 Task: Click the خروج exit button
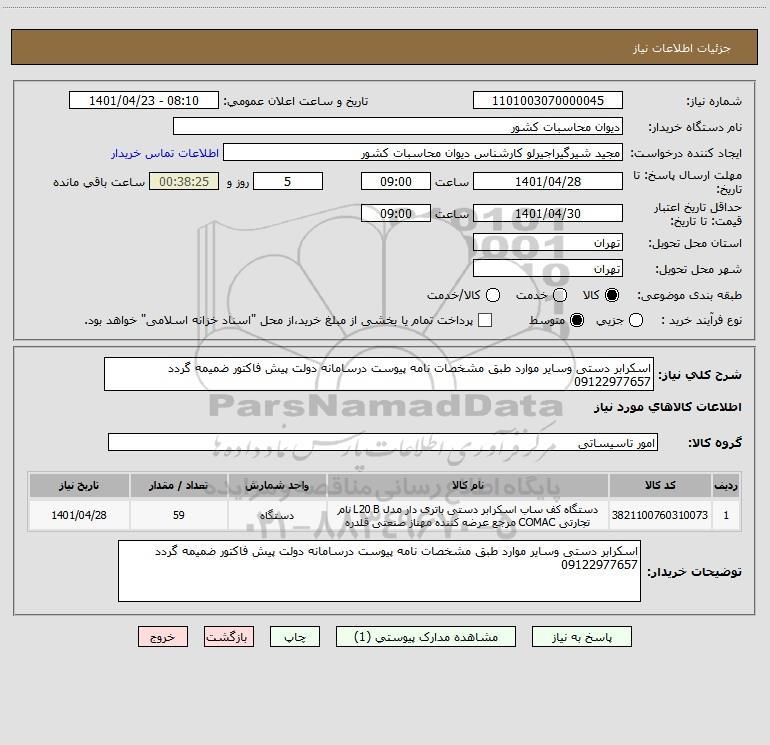click(x=163, y=637)
